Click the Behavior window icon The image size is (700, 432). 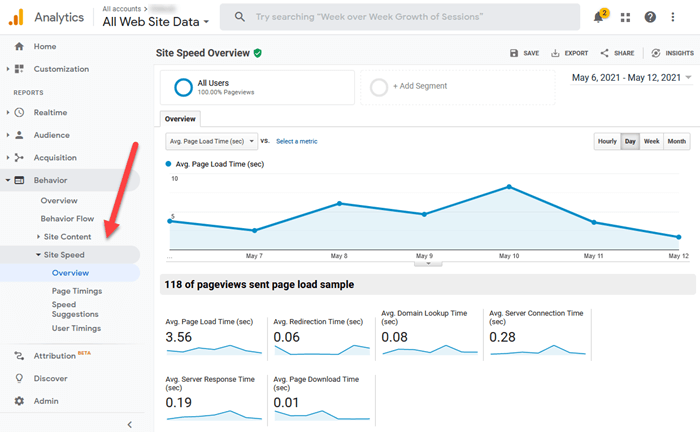[x=19, y=180]
